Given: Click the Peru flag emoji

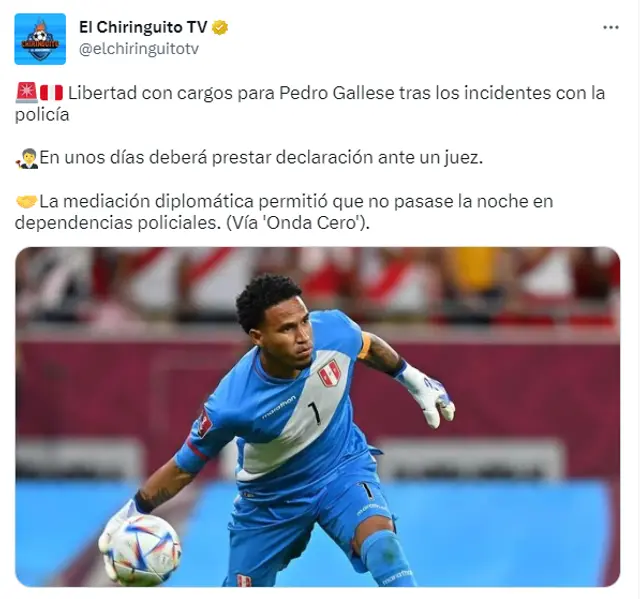Looking at the screenshot, I should pos(51,93).
